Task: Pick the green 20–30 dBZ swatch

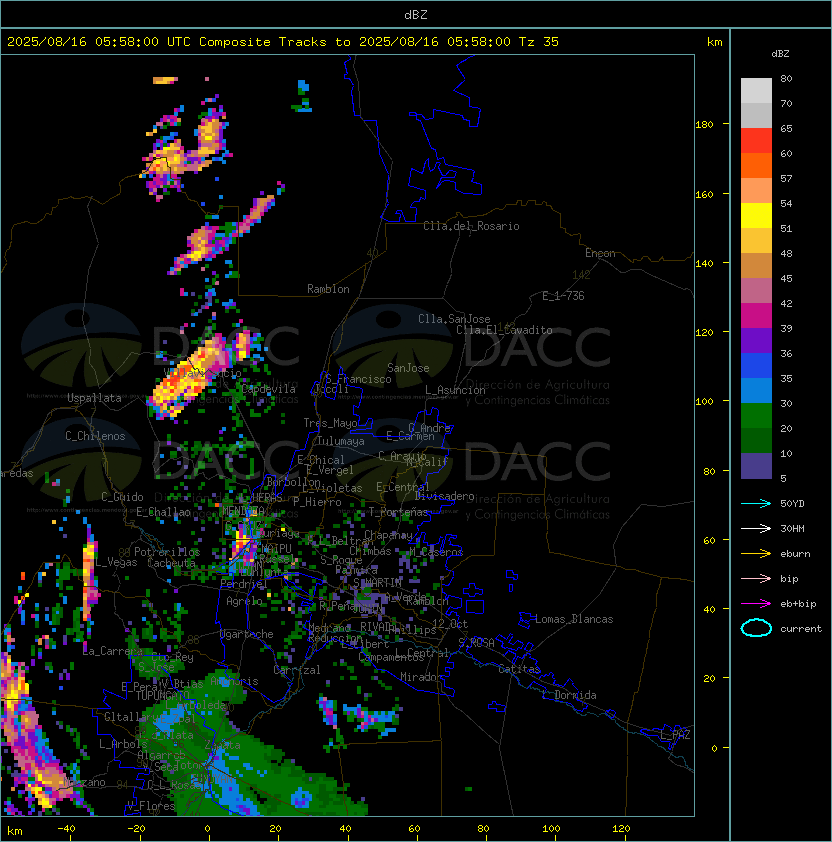Action: pos(756,416)
